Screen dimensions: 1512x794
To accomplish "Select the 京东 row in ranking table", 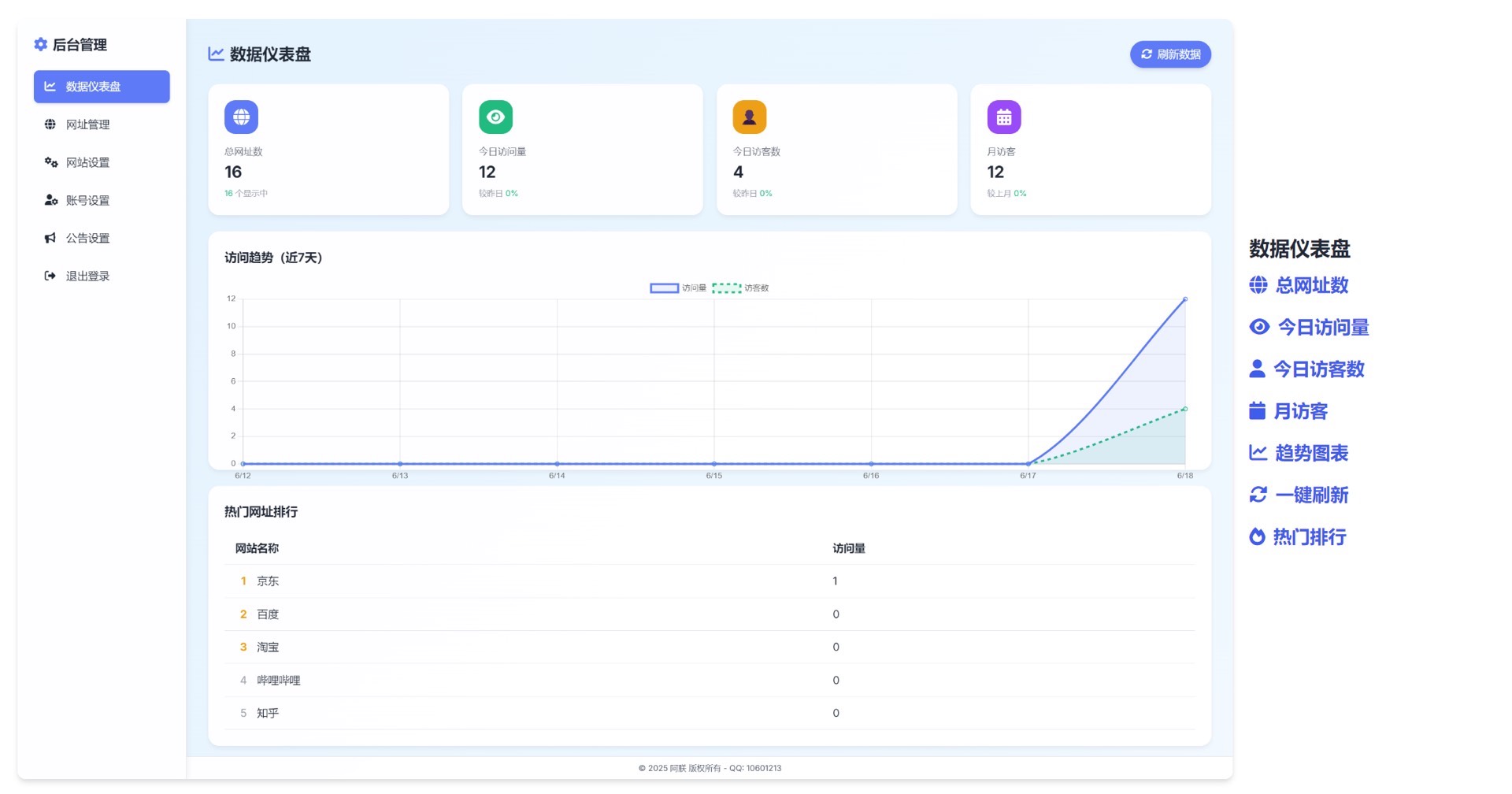I will pyautogui.click(x=268, y=581).
